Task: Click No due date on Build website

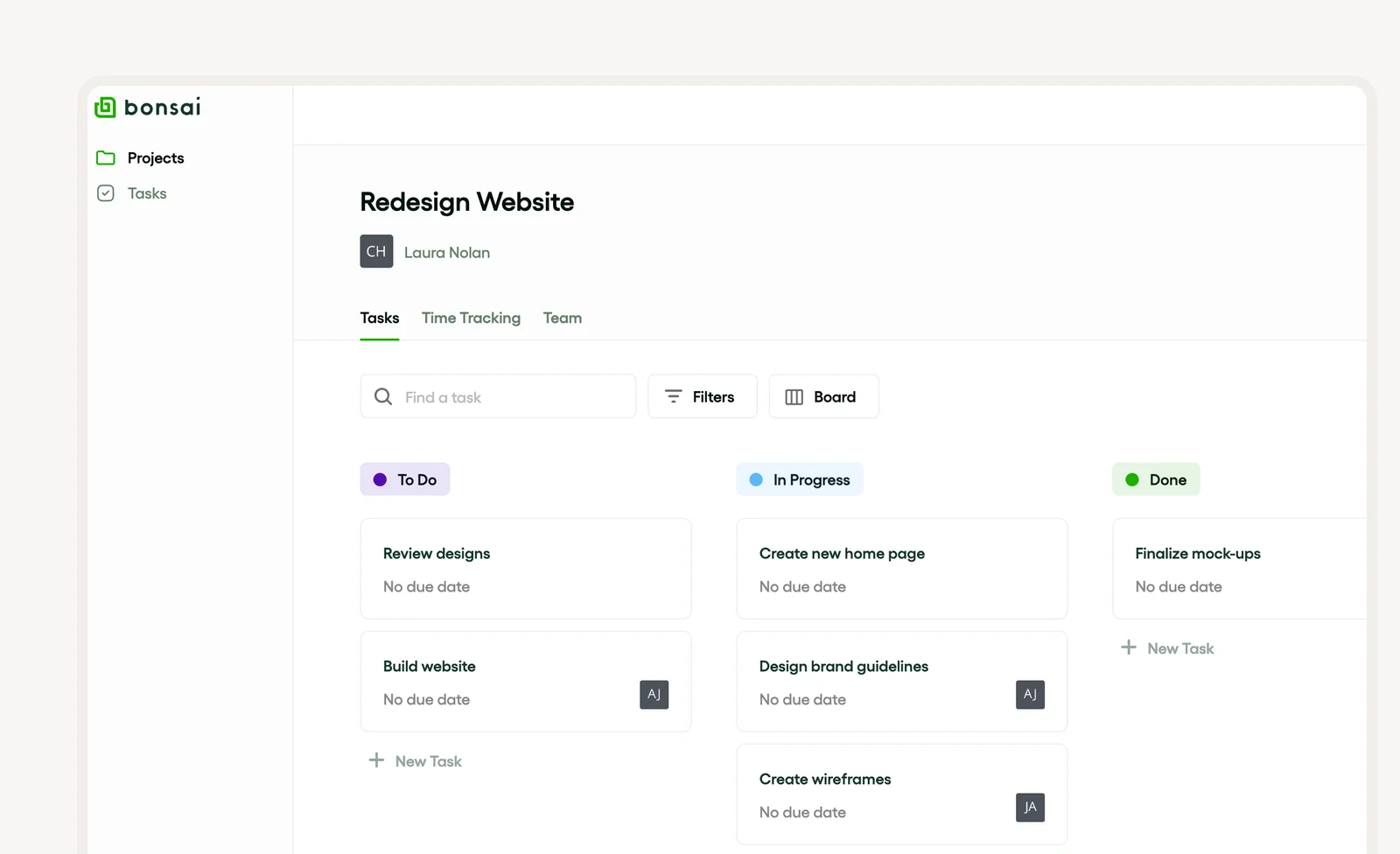Action: click(427, 700)
